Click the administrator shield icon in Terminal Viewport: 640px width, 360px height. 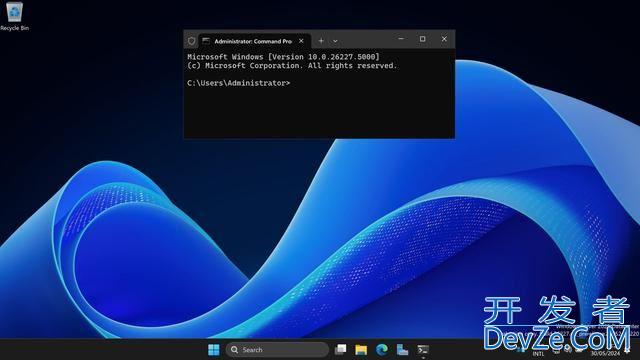191,41
